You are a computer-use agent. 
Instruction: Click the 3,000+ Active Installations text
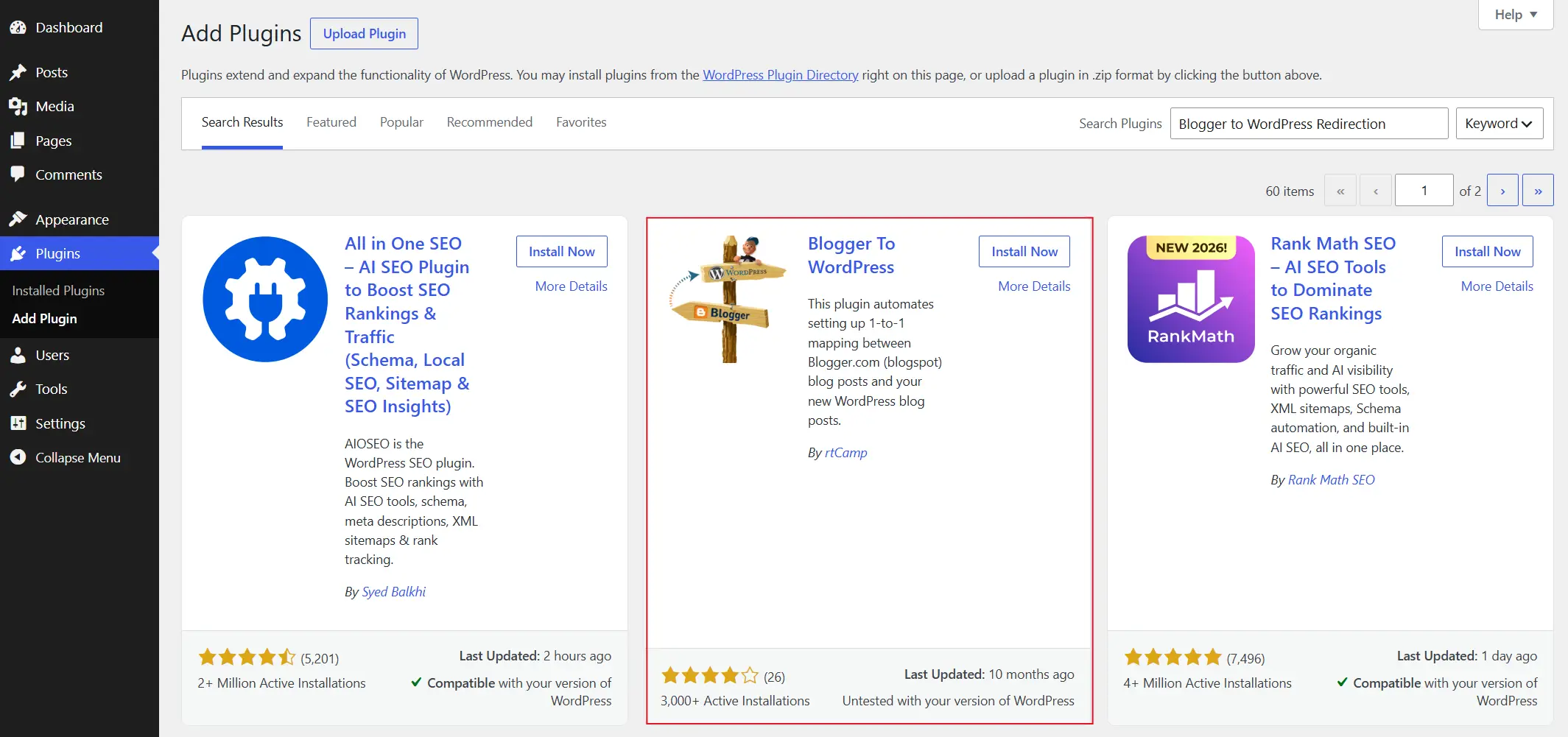[735, 701]
